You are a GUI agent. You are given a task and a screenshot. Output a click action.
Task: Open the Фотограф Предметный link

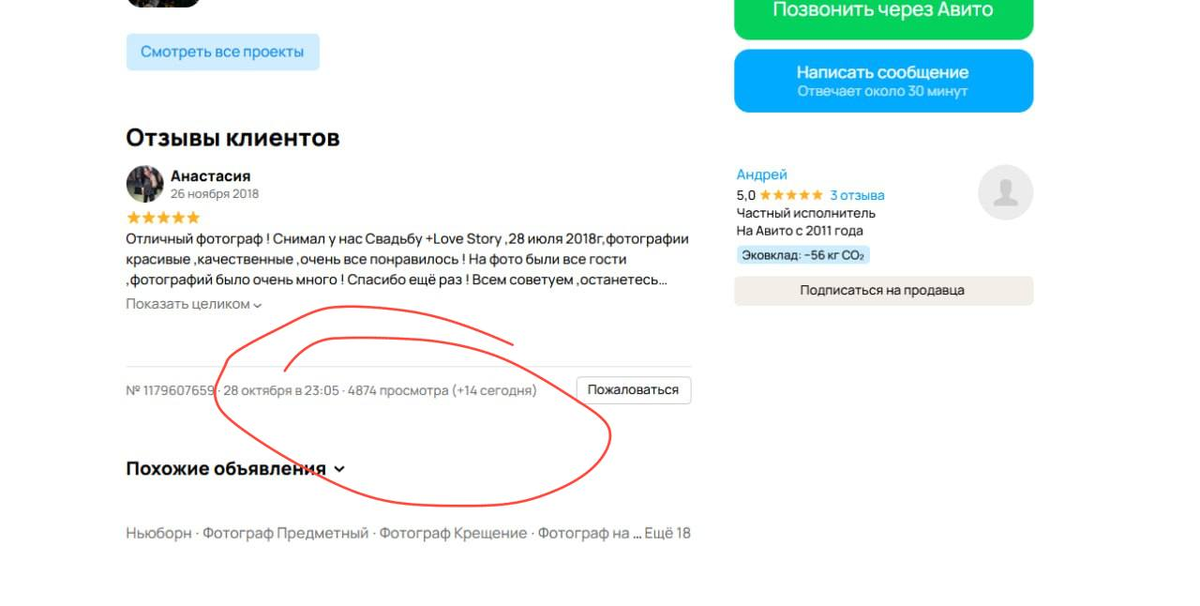click(x=285, y=533)
